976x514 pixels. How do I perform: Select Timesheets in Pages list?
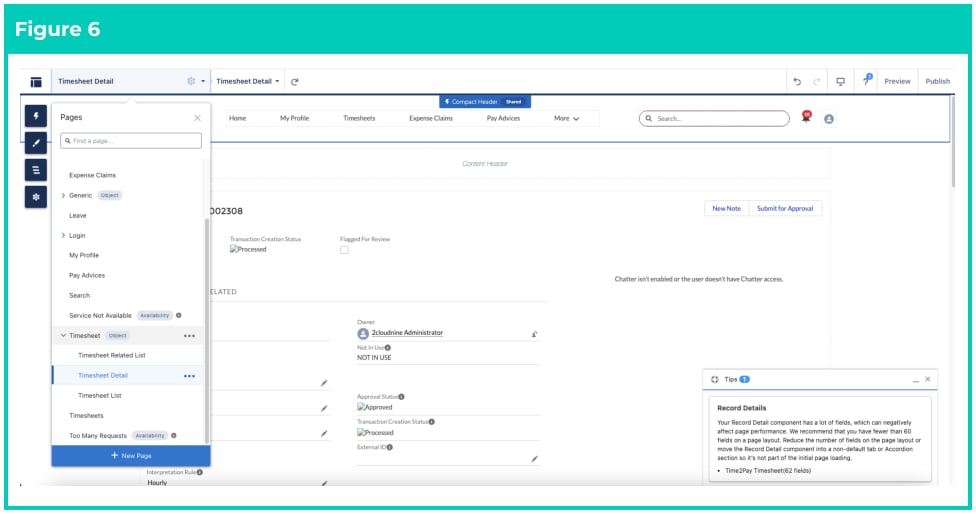click(x=86, y=416)
